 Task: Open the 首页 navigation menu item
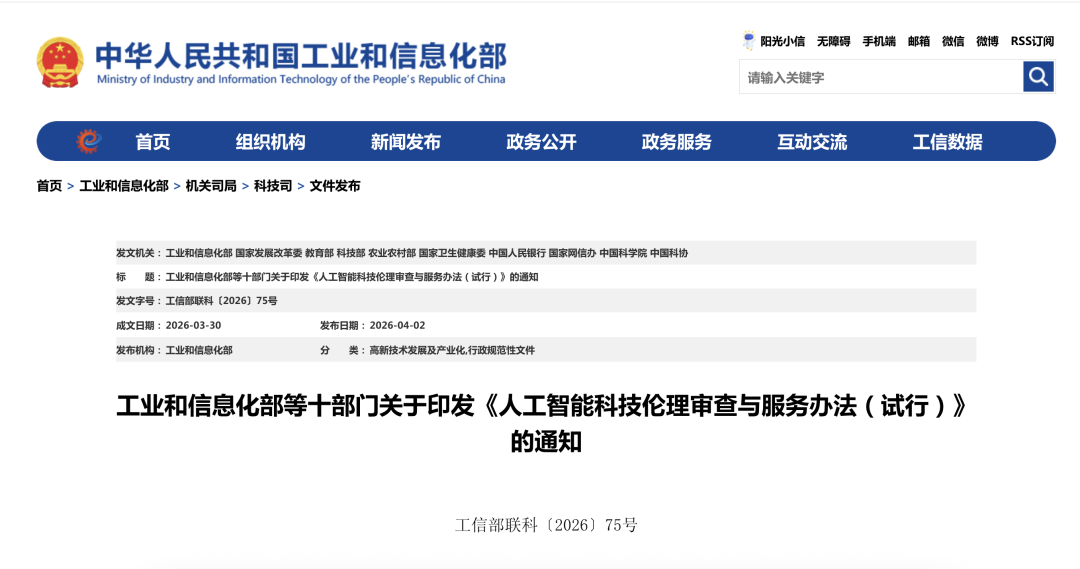pos(152,142)
